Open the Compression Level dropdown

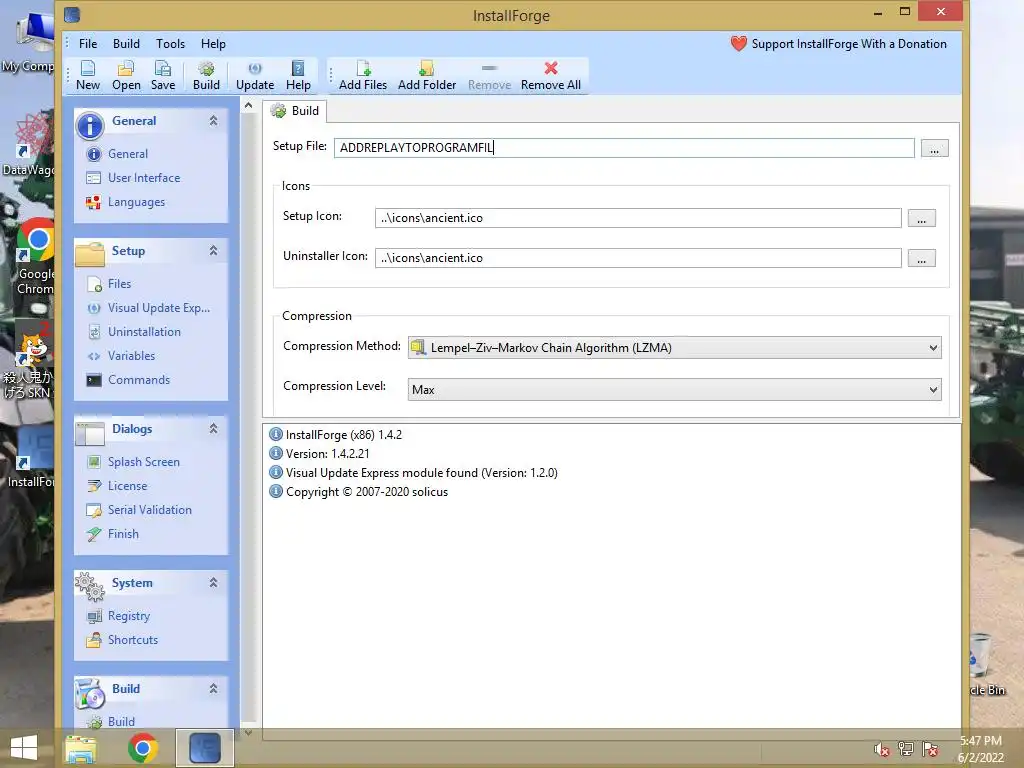674,390
